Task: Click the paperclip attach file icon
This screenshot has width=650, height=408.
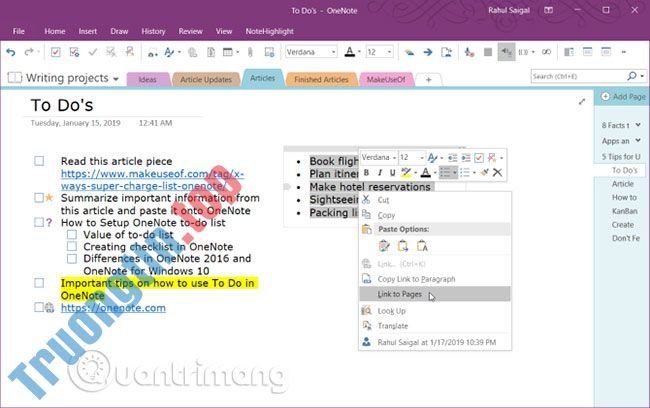Action: [x=250, y=52]
